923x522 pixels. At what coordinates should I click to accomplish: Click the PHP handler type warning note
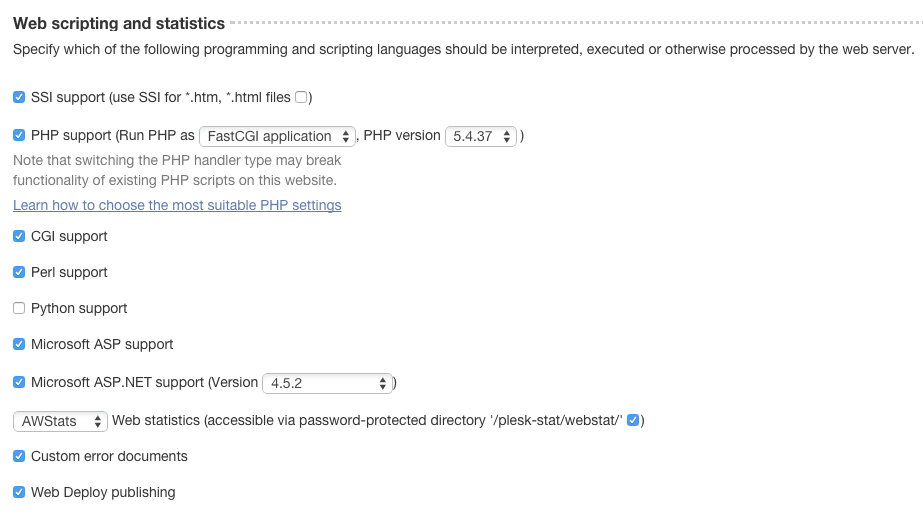click(175, 170)
